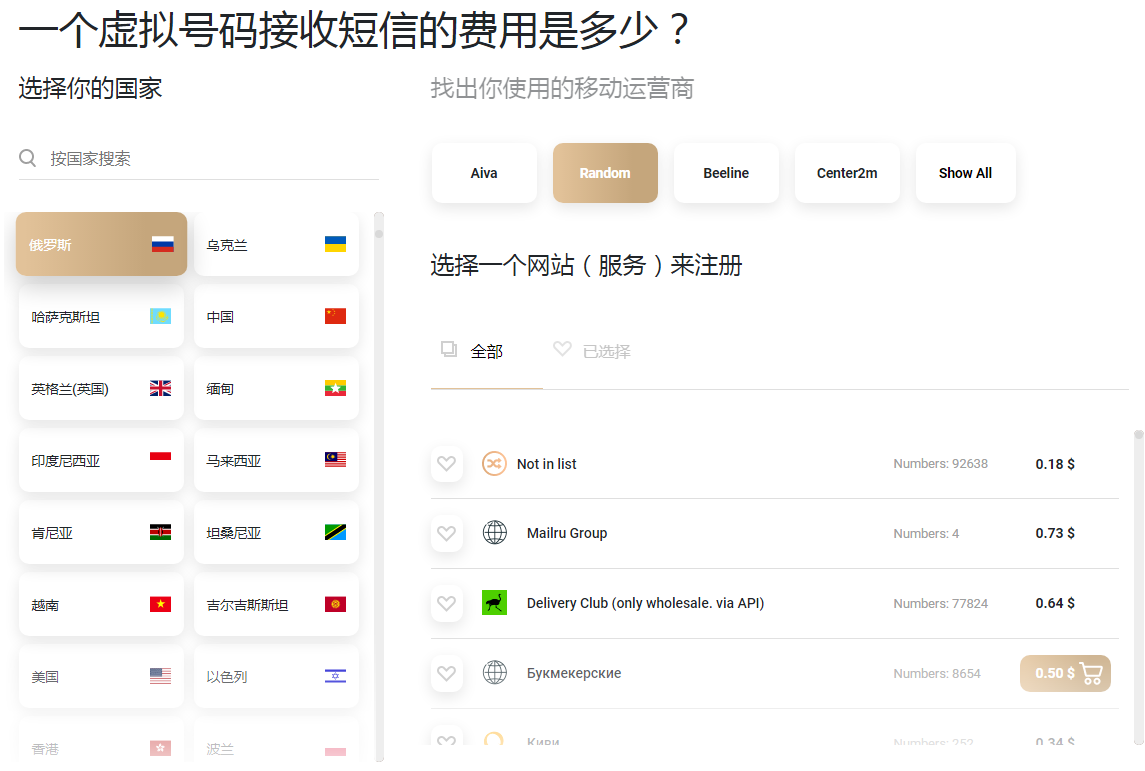
Task: Click the USA flag icon
Action: pos(161,676)
